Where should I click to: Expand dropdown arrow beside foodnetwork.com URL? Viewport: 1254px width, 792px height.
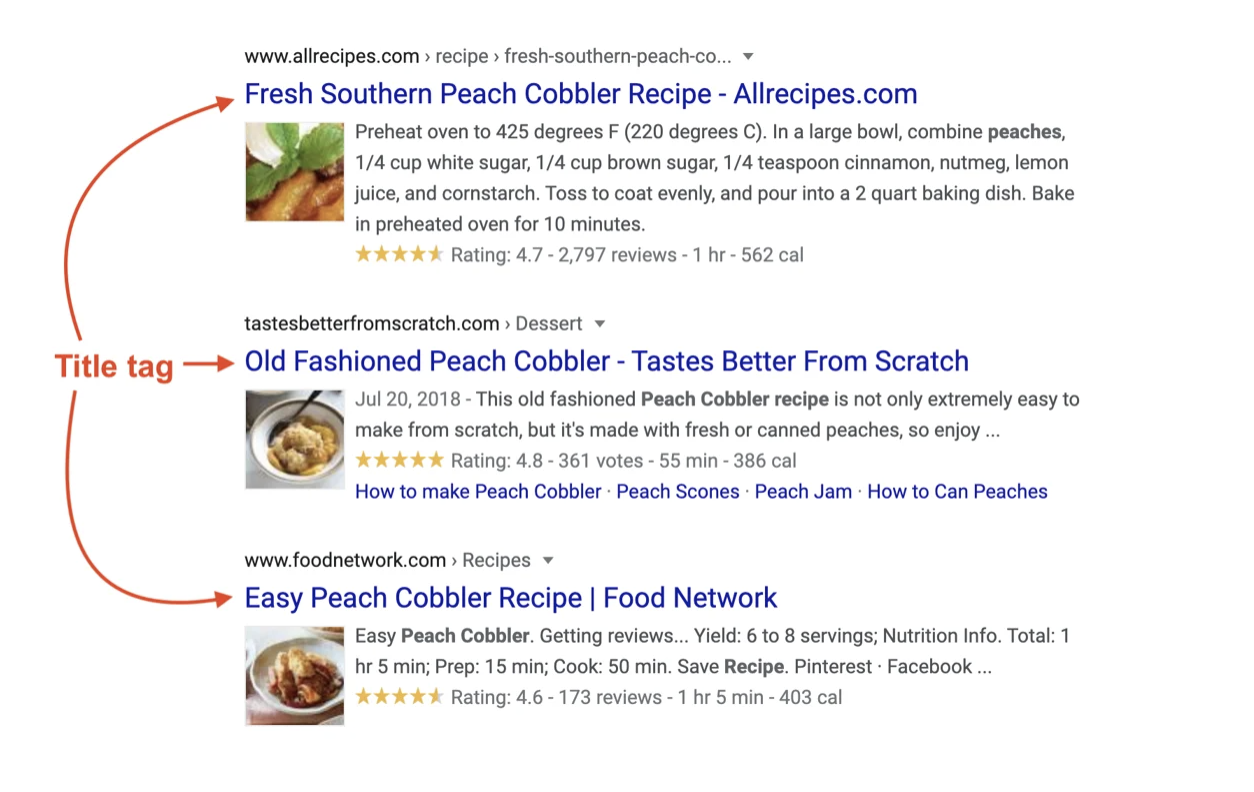point(548,560)
